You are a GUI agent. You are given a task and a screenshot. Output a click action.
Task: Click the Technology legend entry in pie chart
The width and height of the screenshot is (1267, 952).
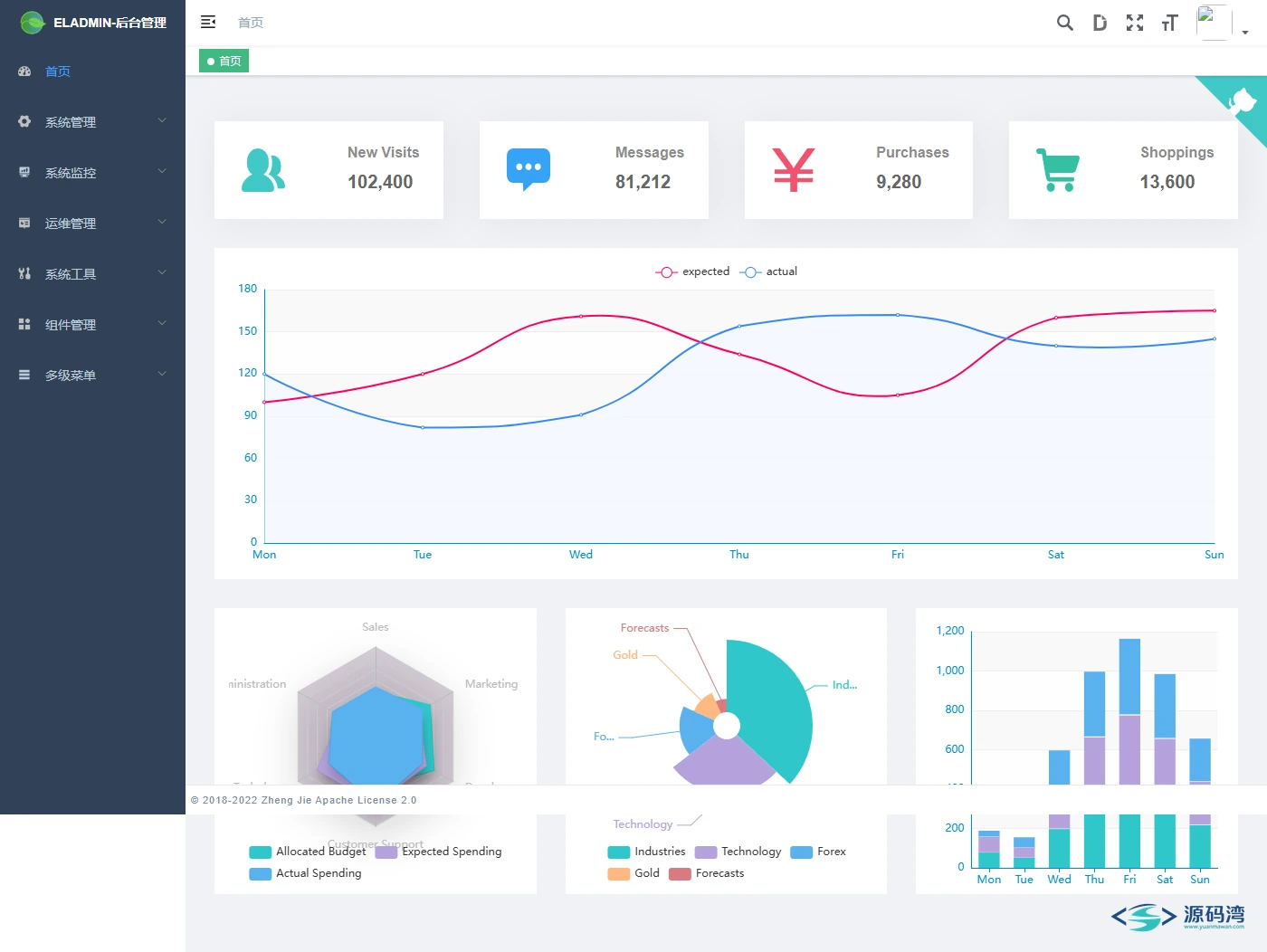[738, 852]
